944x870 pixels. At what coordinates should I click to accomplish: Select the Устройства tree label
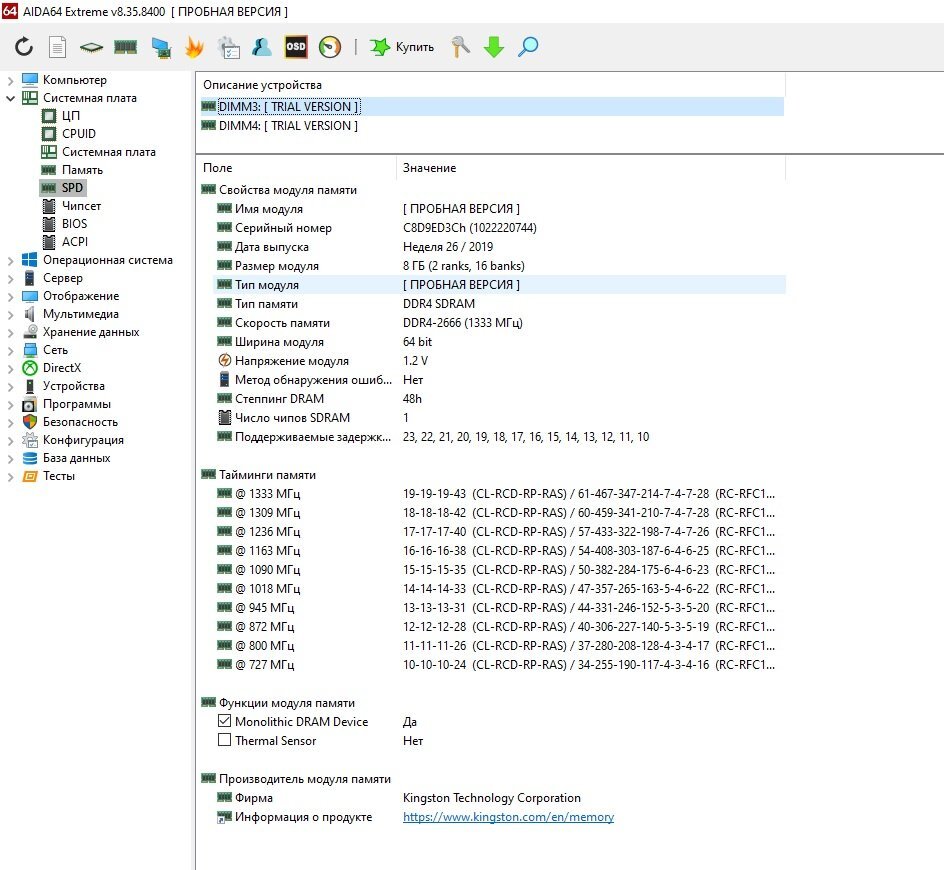73,386
